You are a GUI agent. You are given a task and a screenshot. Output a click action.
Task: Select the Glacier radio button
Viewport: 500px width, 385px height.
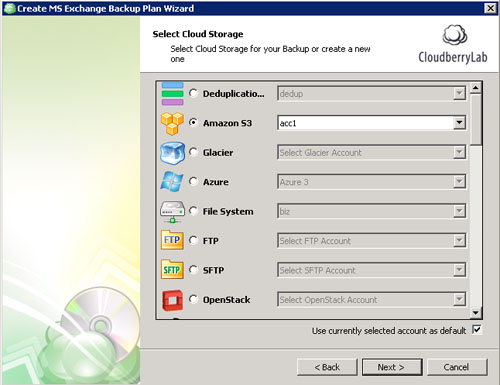(x=193, y=152)
